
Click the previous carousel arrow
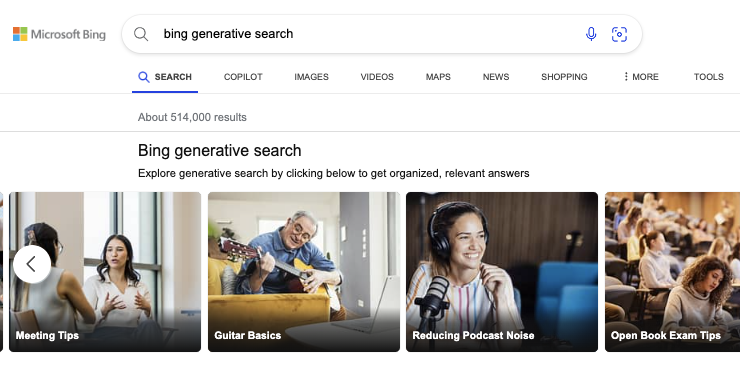pos(32,264)
